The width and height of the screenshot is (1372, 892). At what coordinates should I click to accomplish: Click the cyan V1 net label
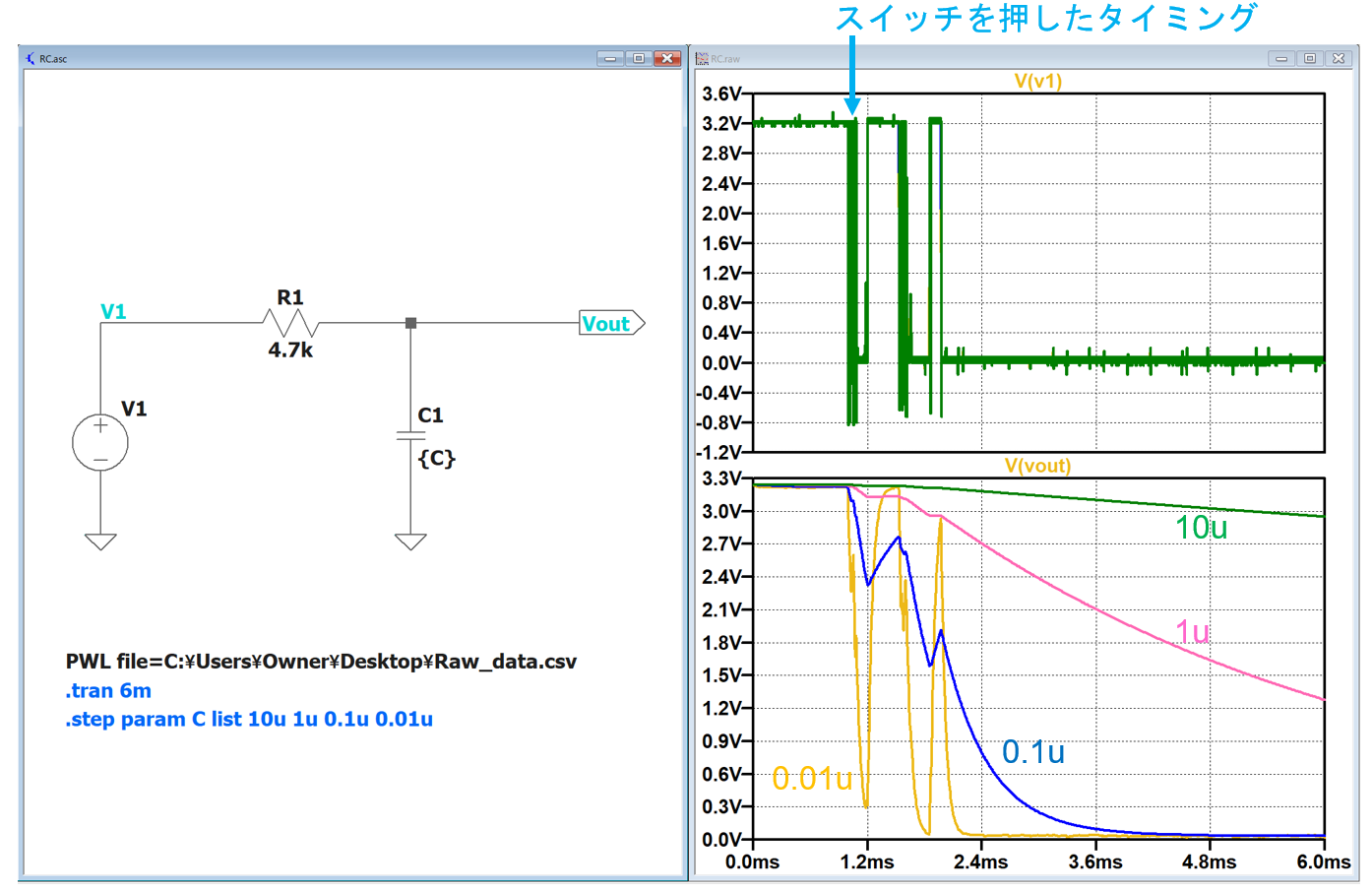click(x=113, y=312)
